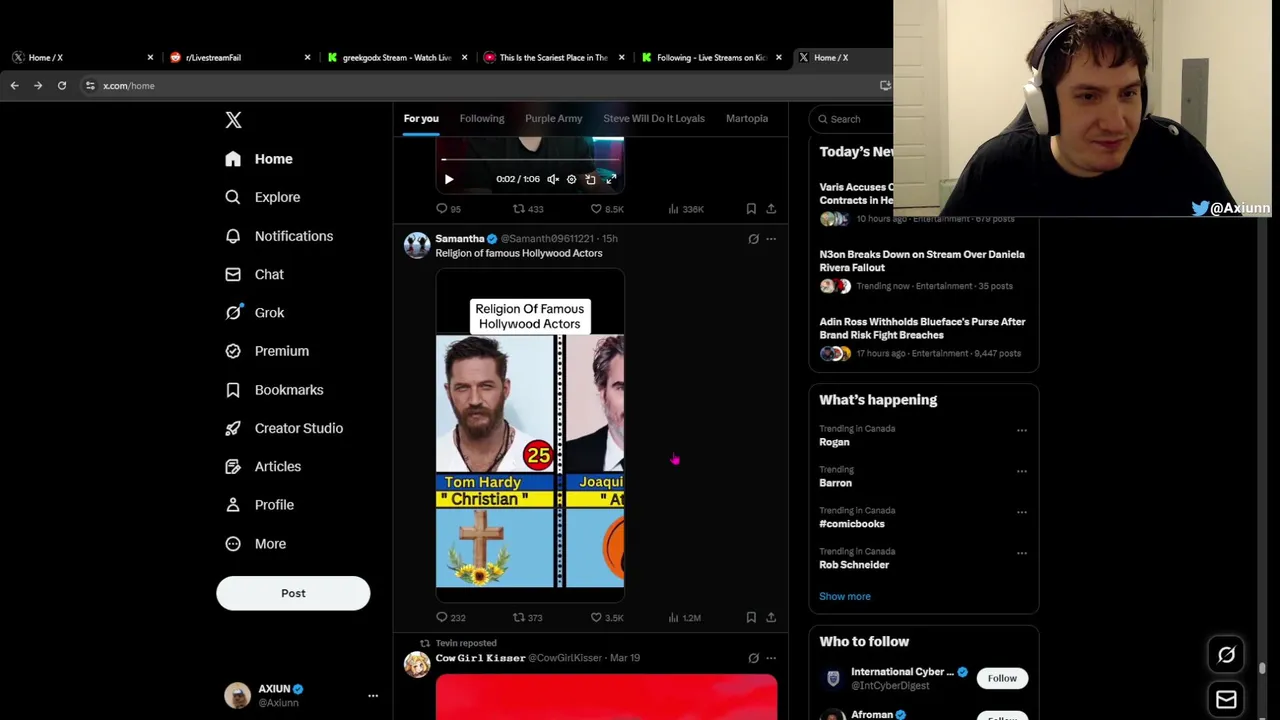The height and width of the screenshot is (720, 1280).
Task: Switch to Steve Will Do It Loyals tab
Action: [654, 118]
